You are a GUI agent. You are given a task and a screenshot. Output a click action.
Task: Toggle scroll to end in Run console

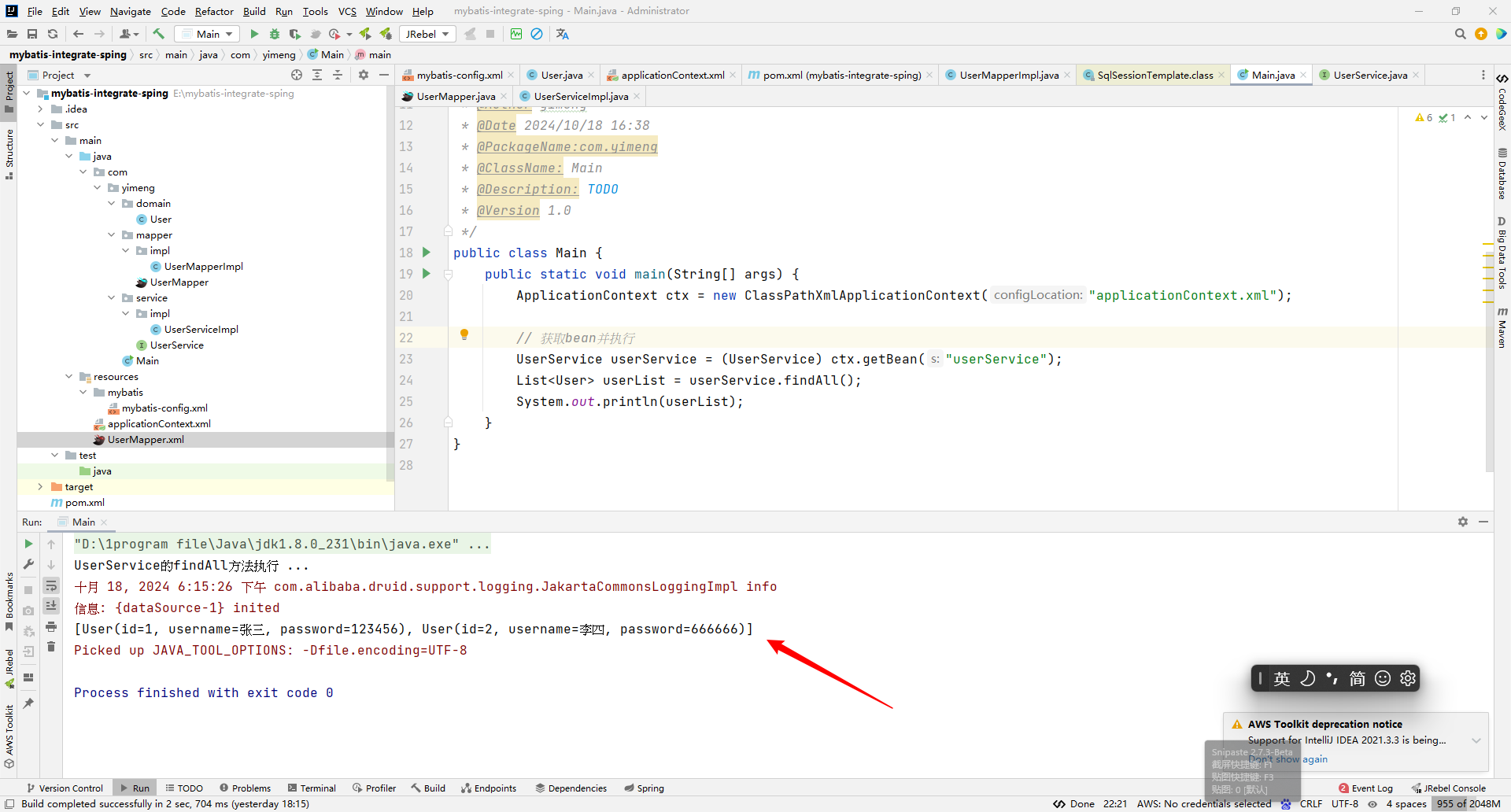[x=51, y=606]
